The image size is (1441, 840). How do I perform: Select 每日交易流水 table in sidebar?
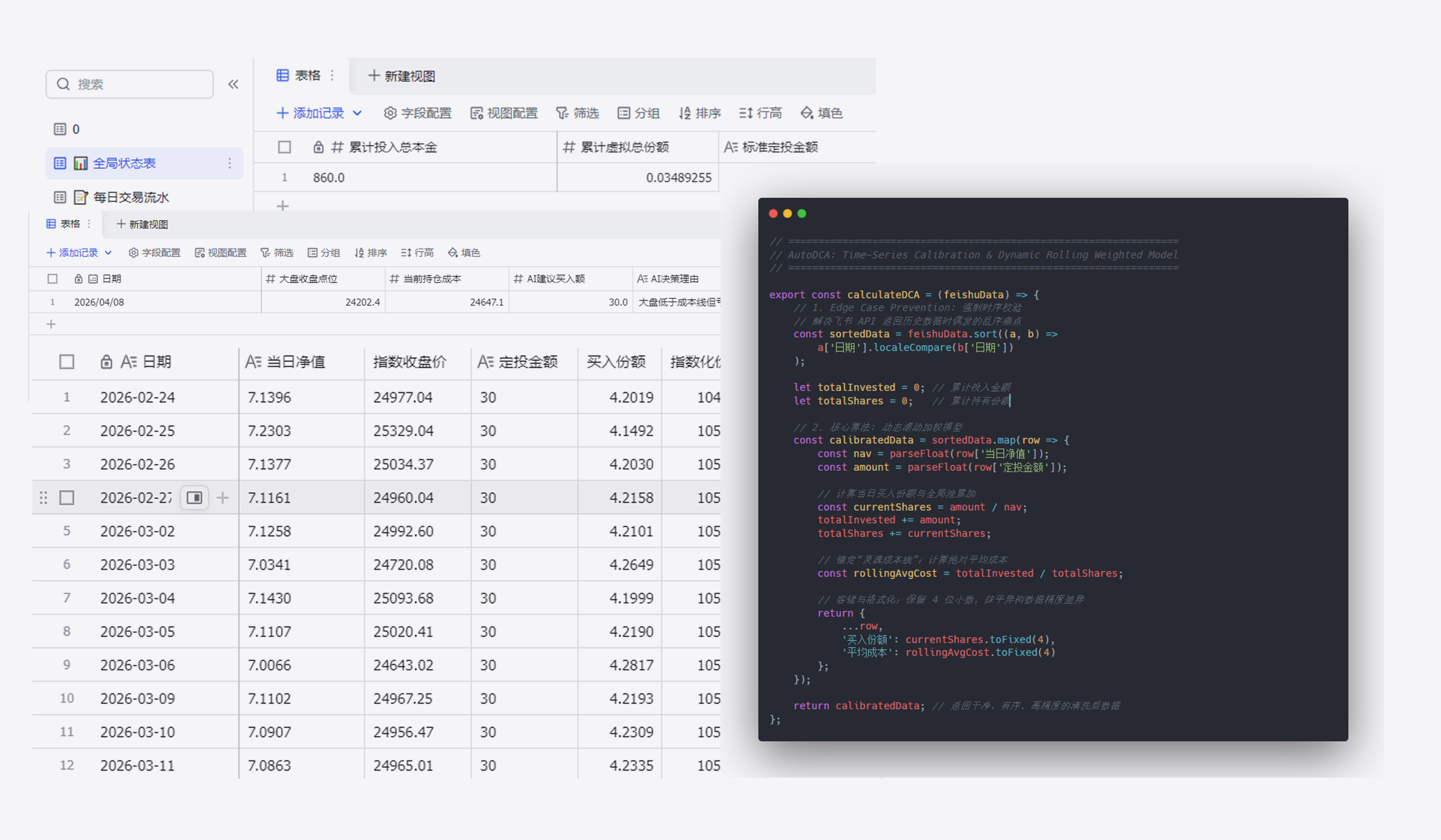click(131, 197)
